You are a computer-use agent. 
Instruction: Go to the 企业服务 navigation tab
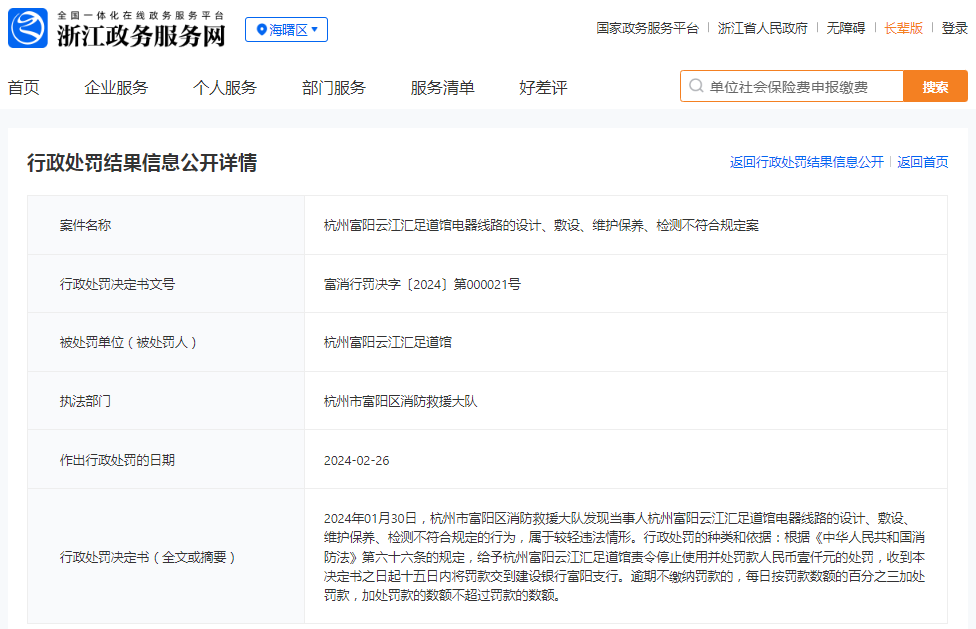116,88
